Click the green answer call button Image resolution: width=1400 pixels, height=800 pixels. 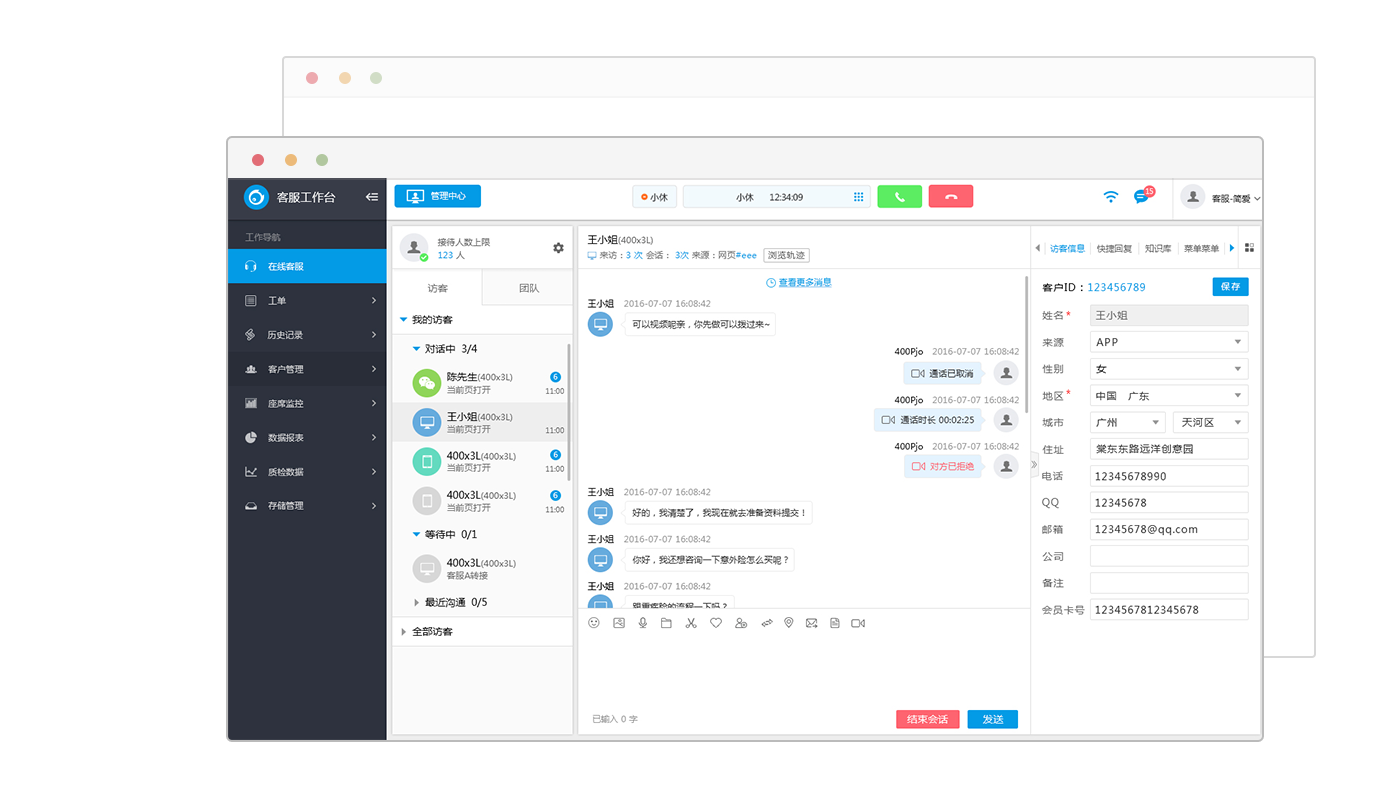pyautogui.click(x=899, y=197)
